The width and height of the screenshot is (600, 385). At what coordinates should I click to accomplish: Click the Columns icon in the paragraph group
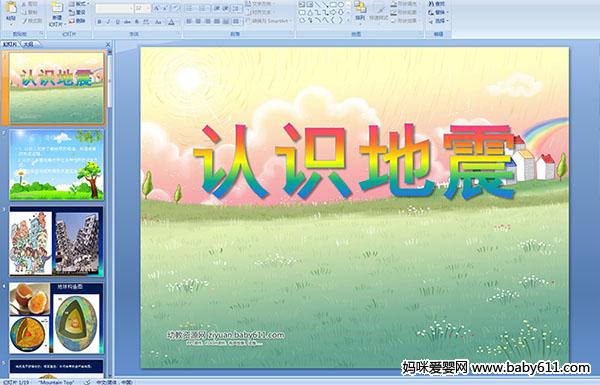pos(236,21)
